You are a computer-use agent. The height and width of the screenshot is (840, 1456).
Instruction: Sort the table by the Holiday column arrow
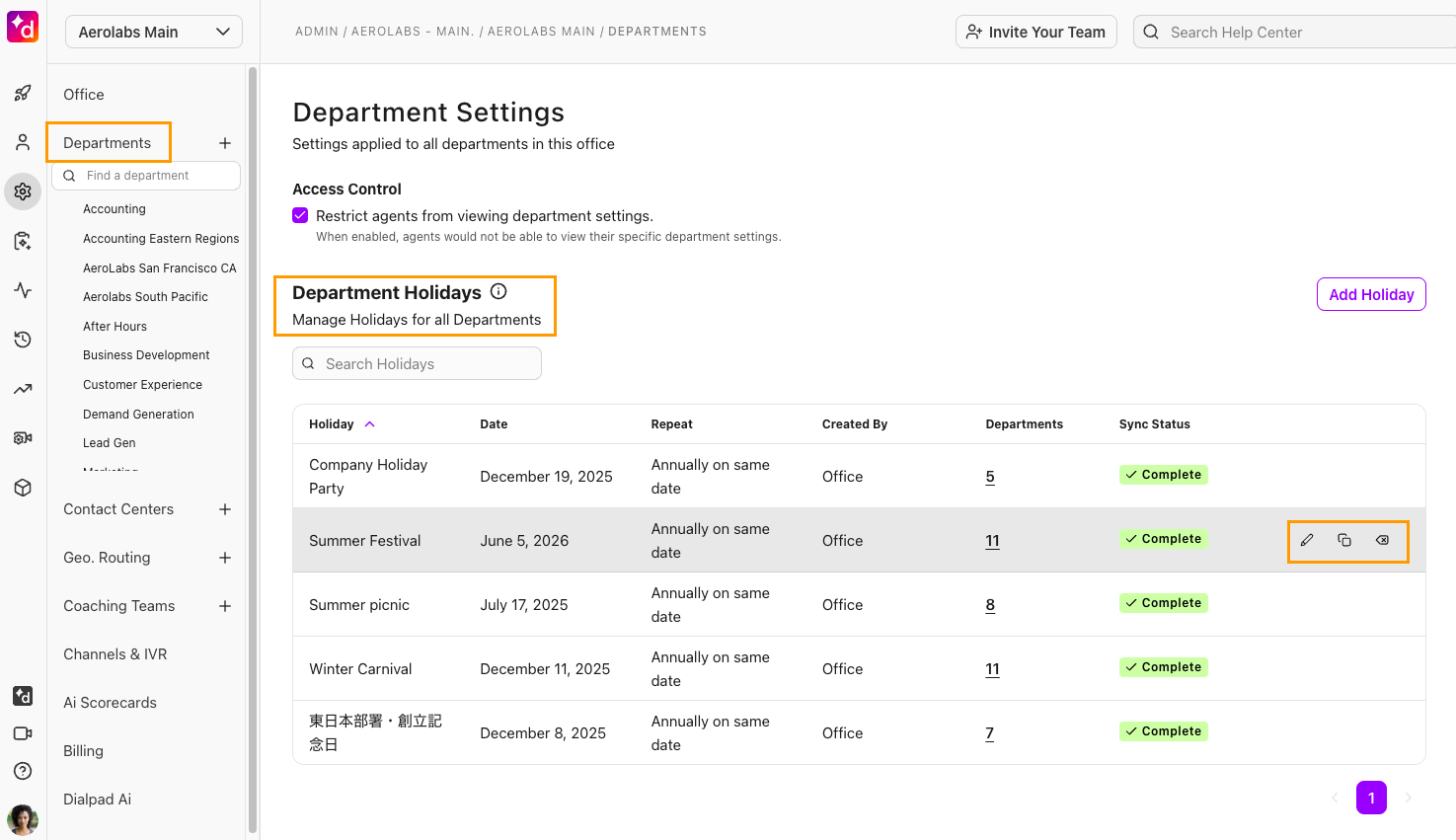coord(370,424)
